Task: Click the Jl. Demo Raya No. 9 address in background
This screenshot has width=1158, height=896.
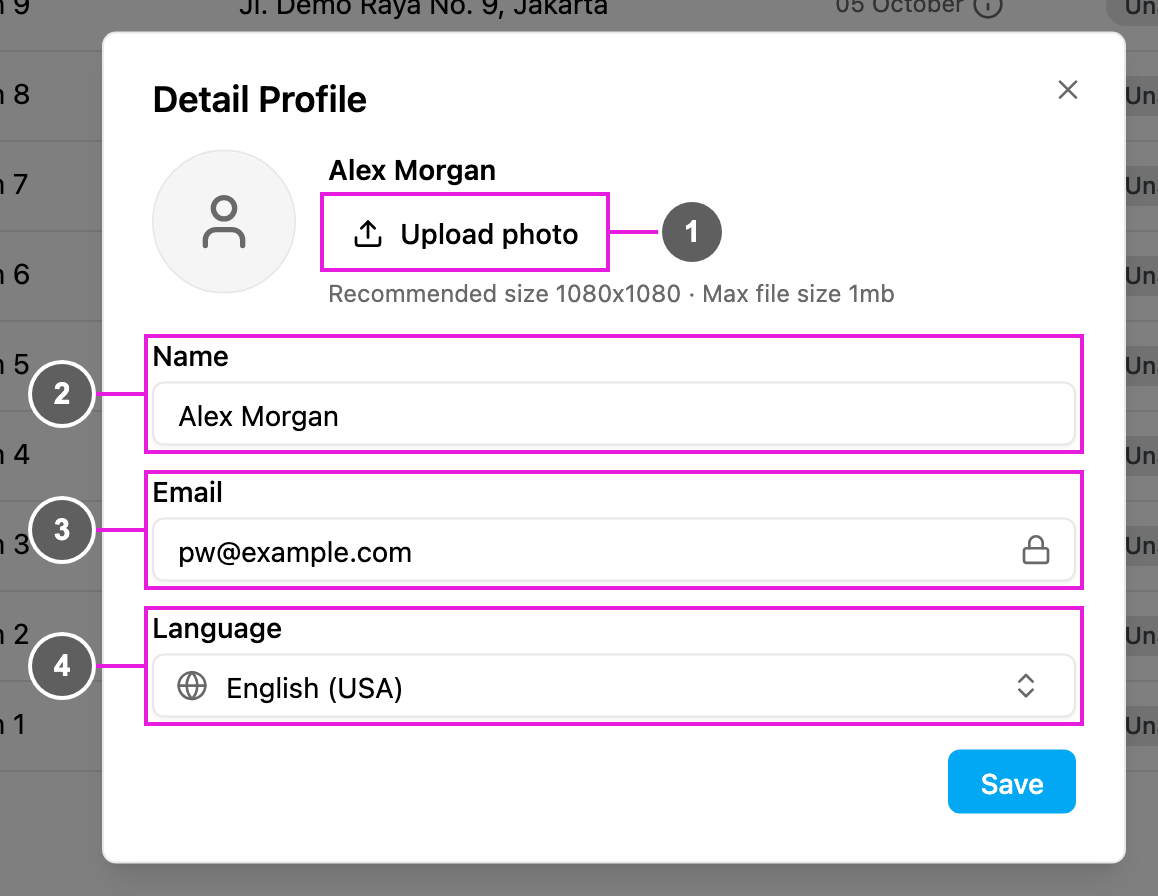Action: click(x=423, y=7)
